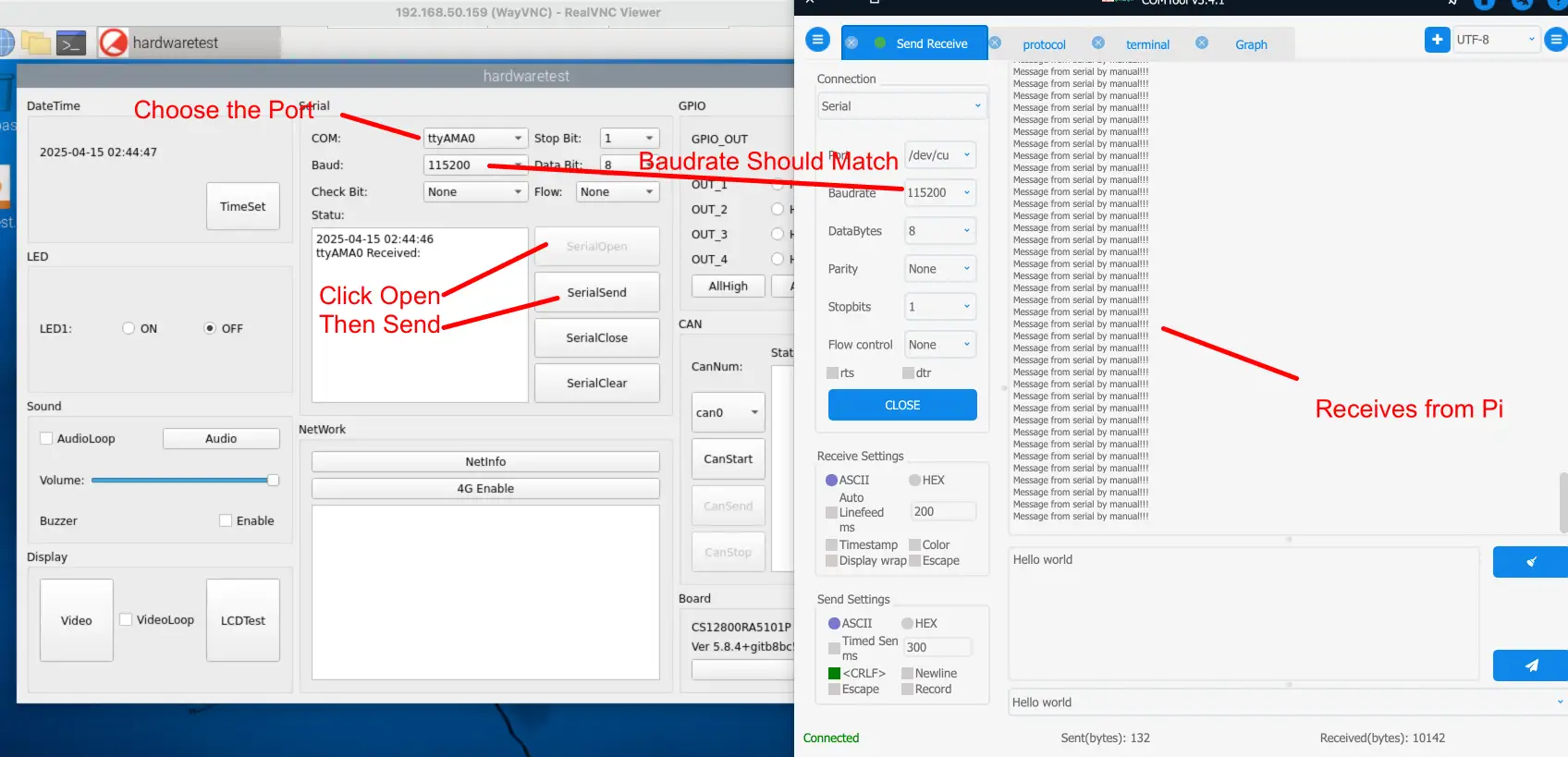The height and width of the screenshot is (757, 1568).
Task: Open the COMTool left hamburger menu
Action: (817, 40)
